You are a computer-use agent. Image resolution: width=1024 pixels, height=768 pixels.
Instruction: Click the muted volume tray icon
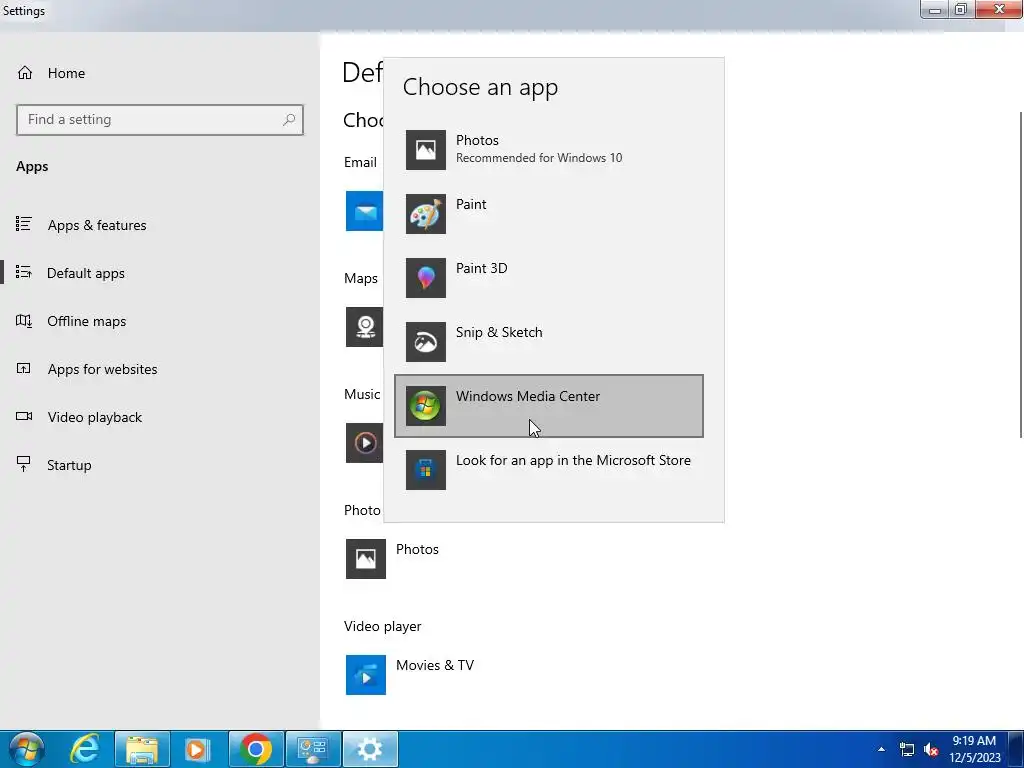931,749
